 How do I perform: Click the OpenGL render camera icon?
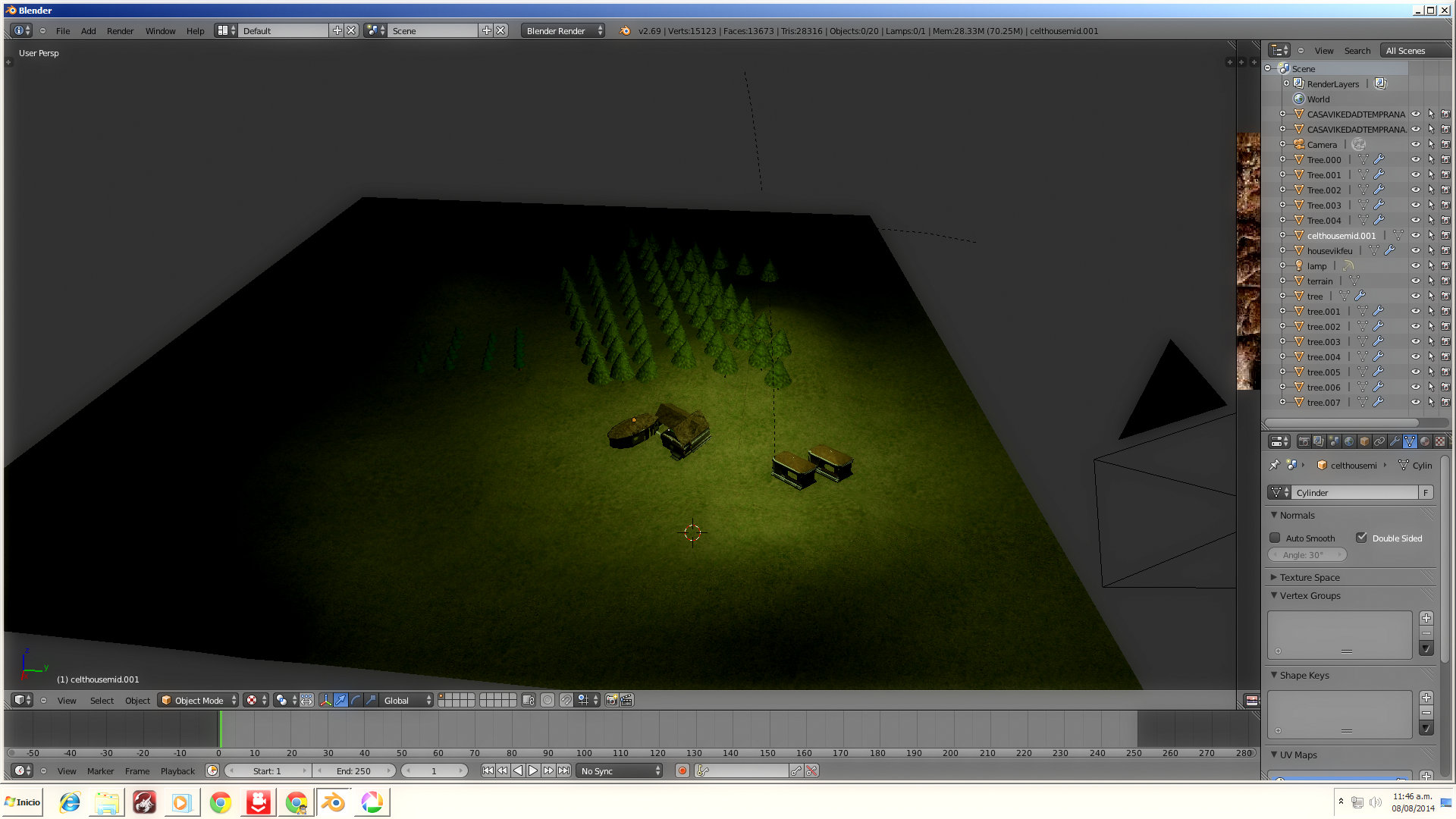coord(611,700)
